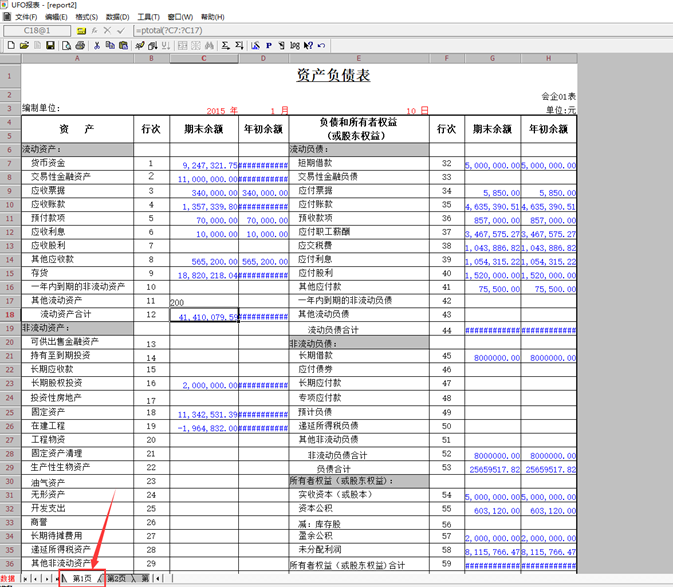Click the 在建工程 value -1,964,832.00
The height and width of the screenshot is (587, 673).
point(204,427)
